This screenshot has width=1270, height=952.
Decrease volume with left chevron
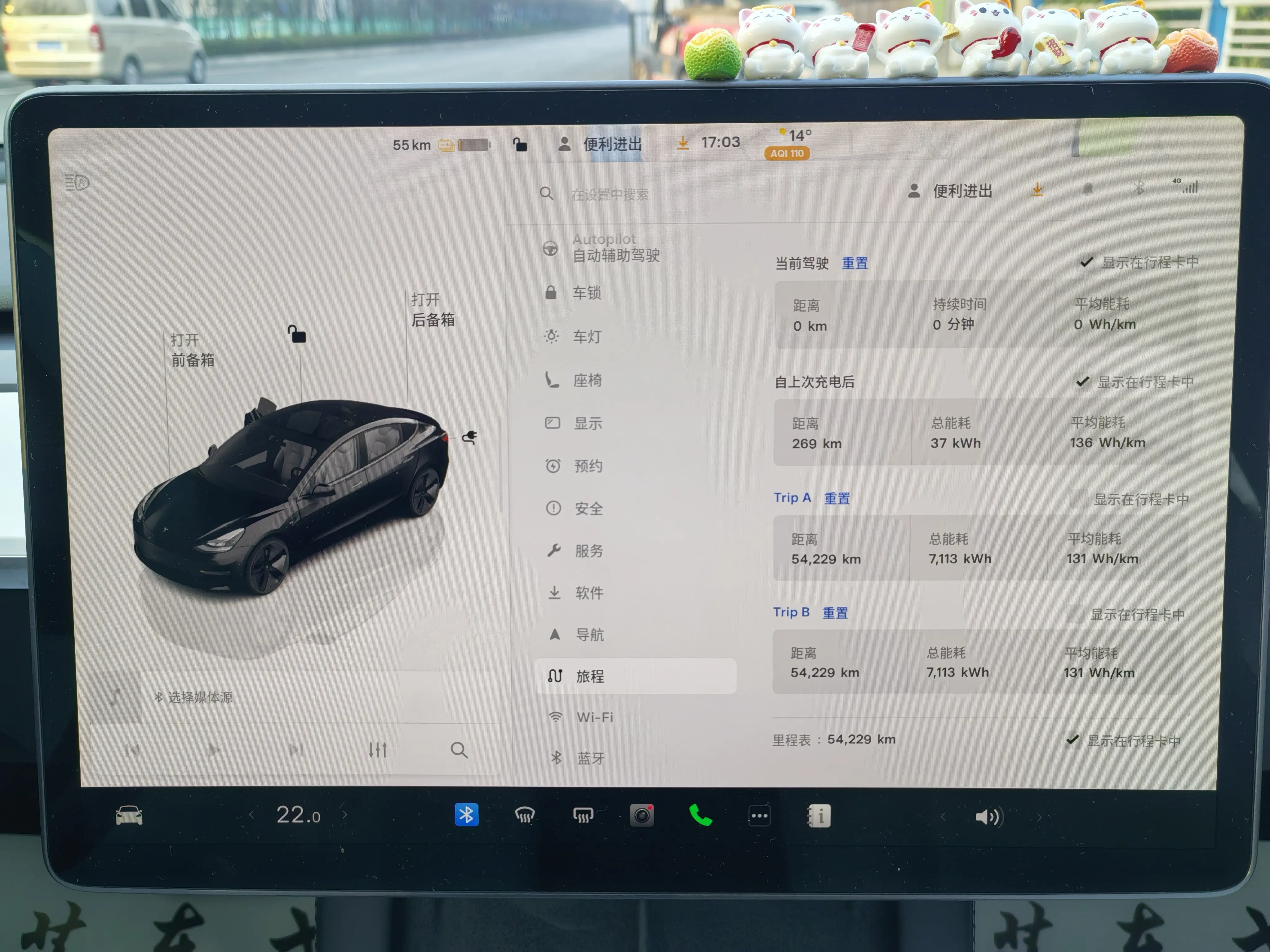(x=943, y=817)
